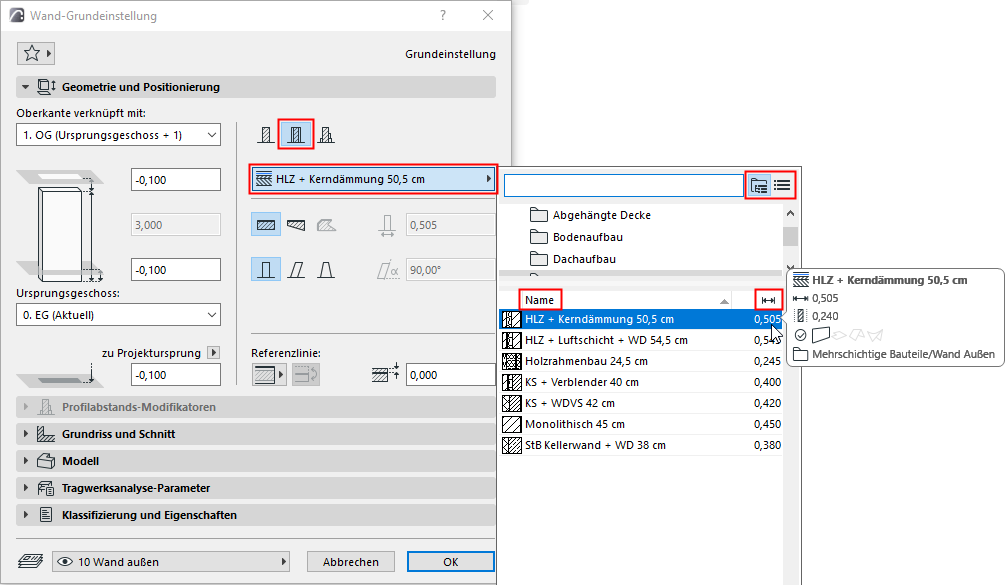Click wall thickness field 0,505

[451, 225]
